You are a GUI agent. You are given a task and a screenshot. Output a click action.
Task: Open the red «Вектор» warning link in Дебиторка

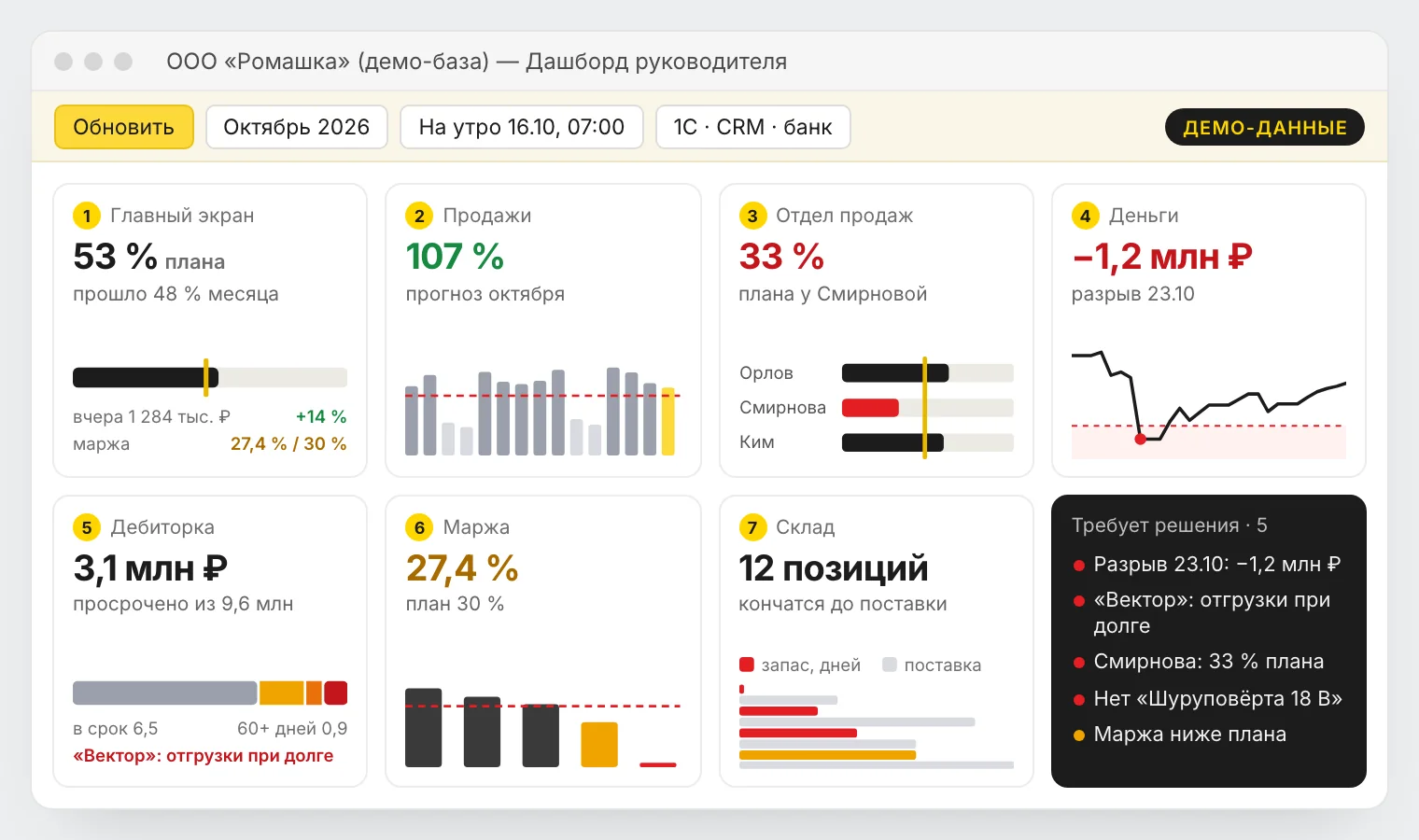(204, 756)
